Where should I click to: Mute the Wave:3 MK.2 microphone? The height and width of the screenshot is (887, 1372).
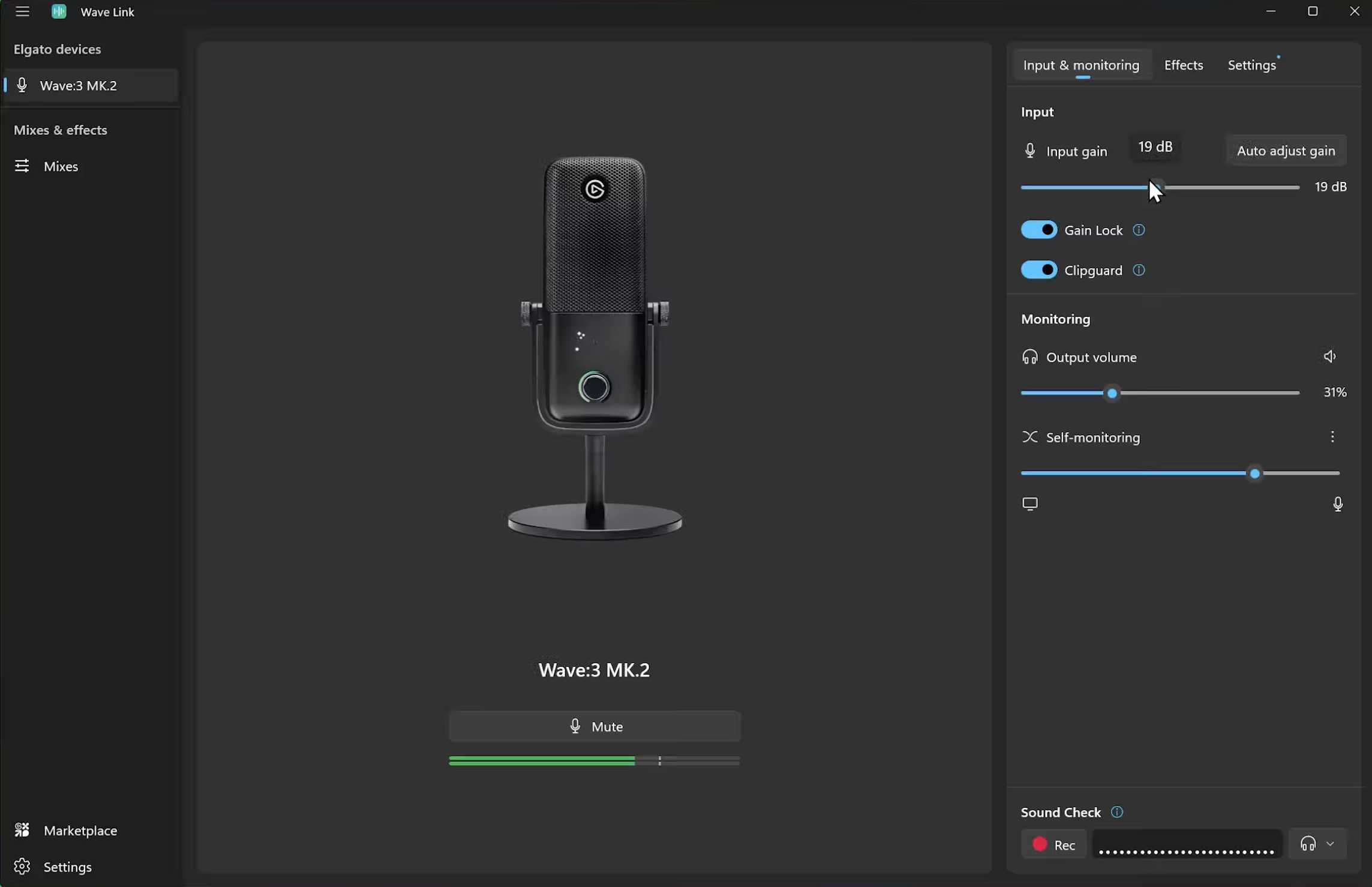click(x=595, y=726)
